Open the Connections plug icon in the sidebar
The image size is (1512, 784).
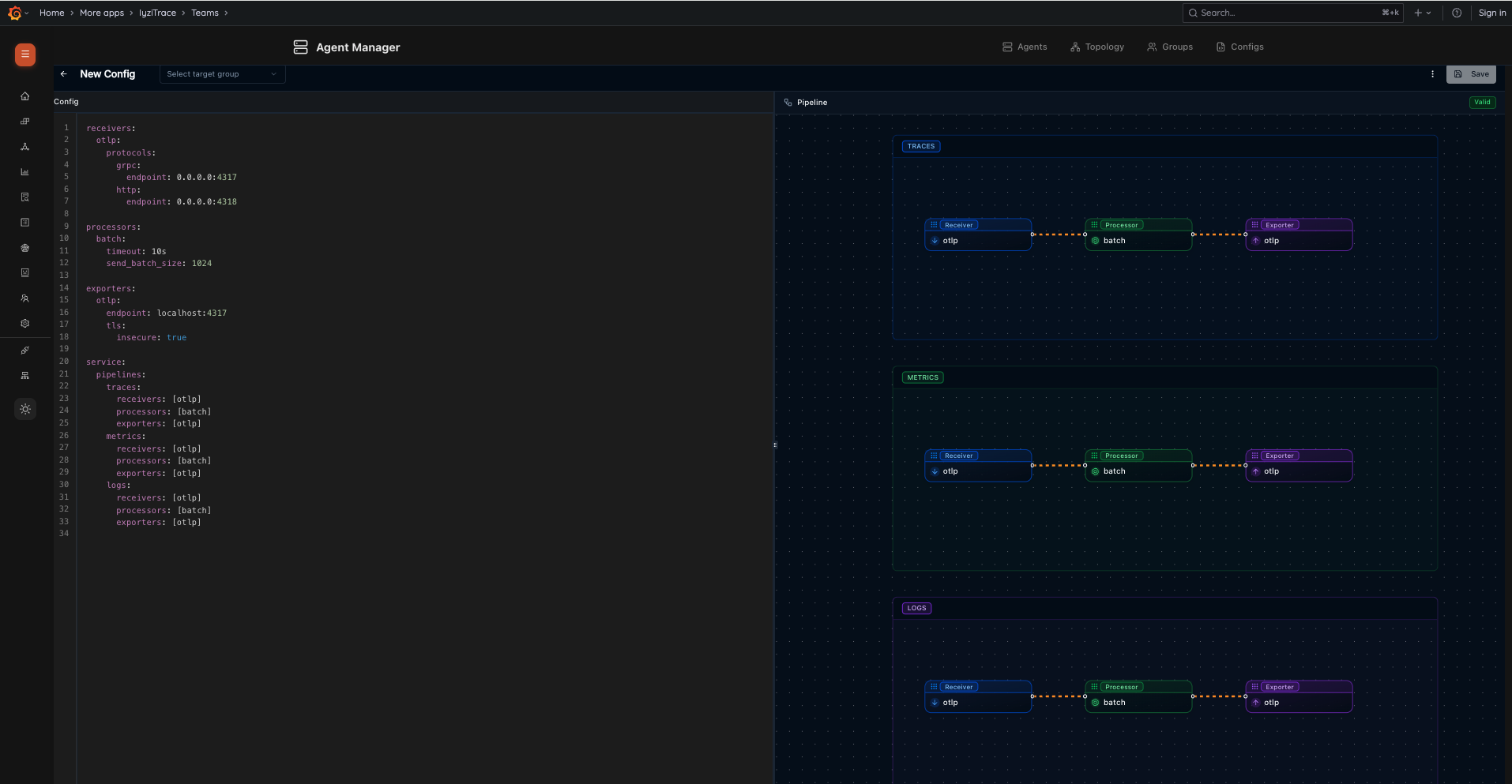point(24,351)
